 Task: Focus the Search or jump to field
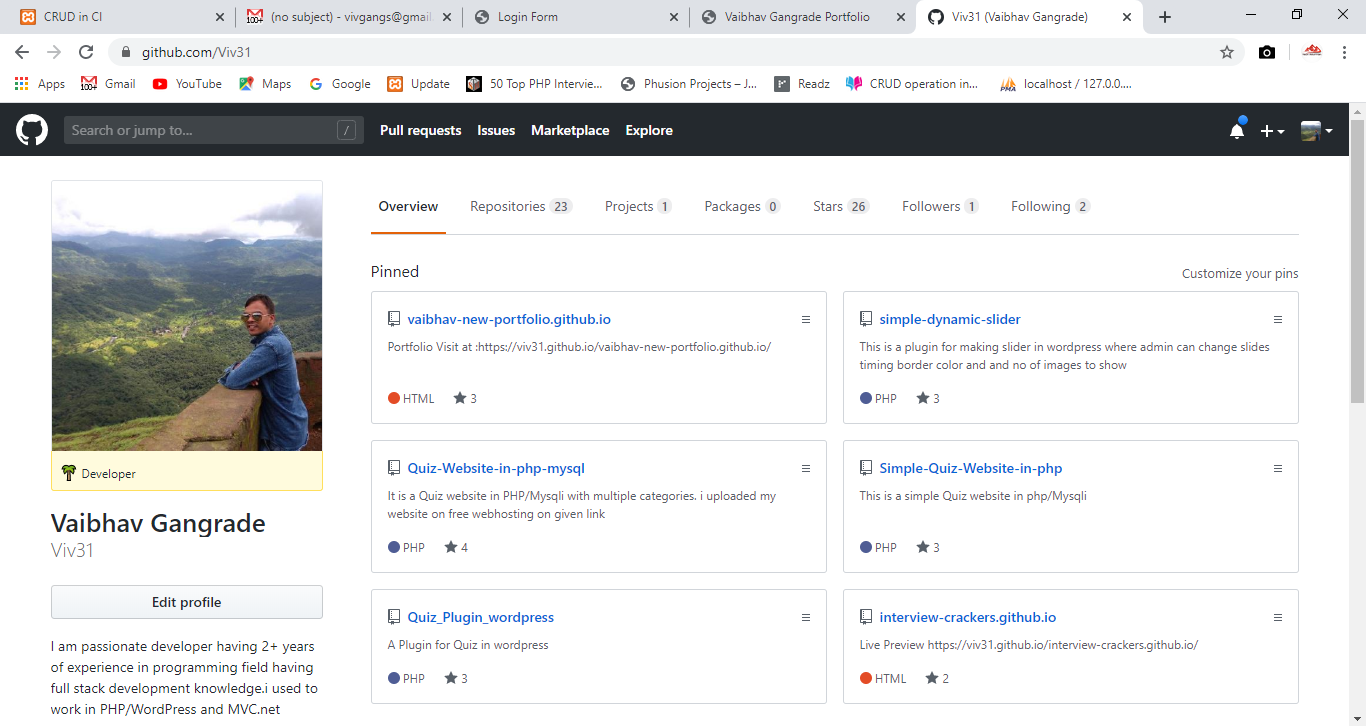click(200, 130)
